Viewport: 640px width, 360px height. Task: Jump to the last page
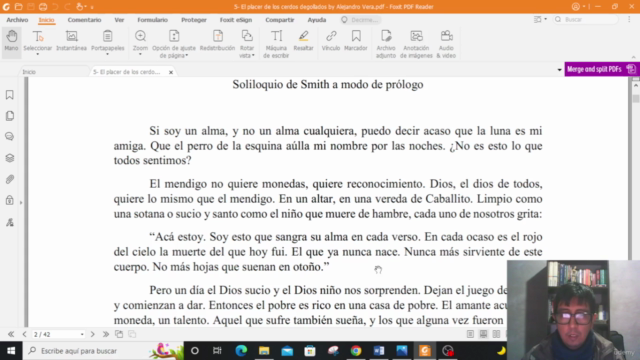(x=106, y=334)
